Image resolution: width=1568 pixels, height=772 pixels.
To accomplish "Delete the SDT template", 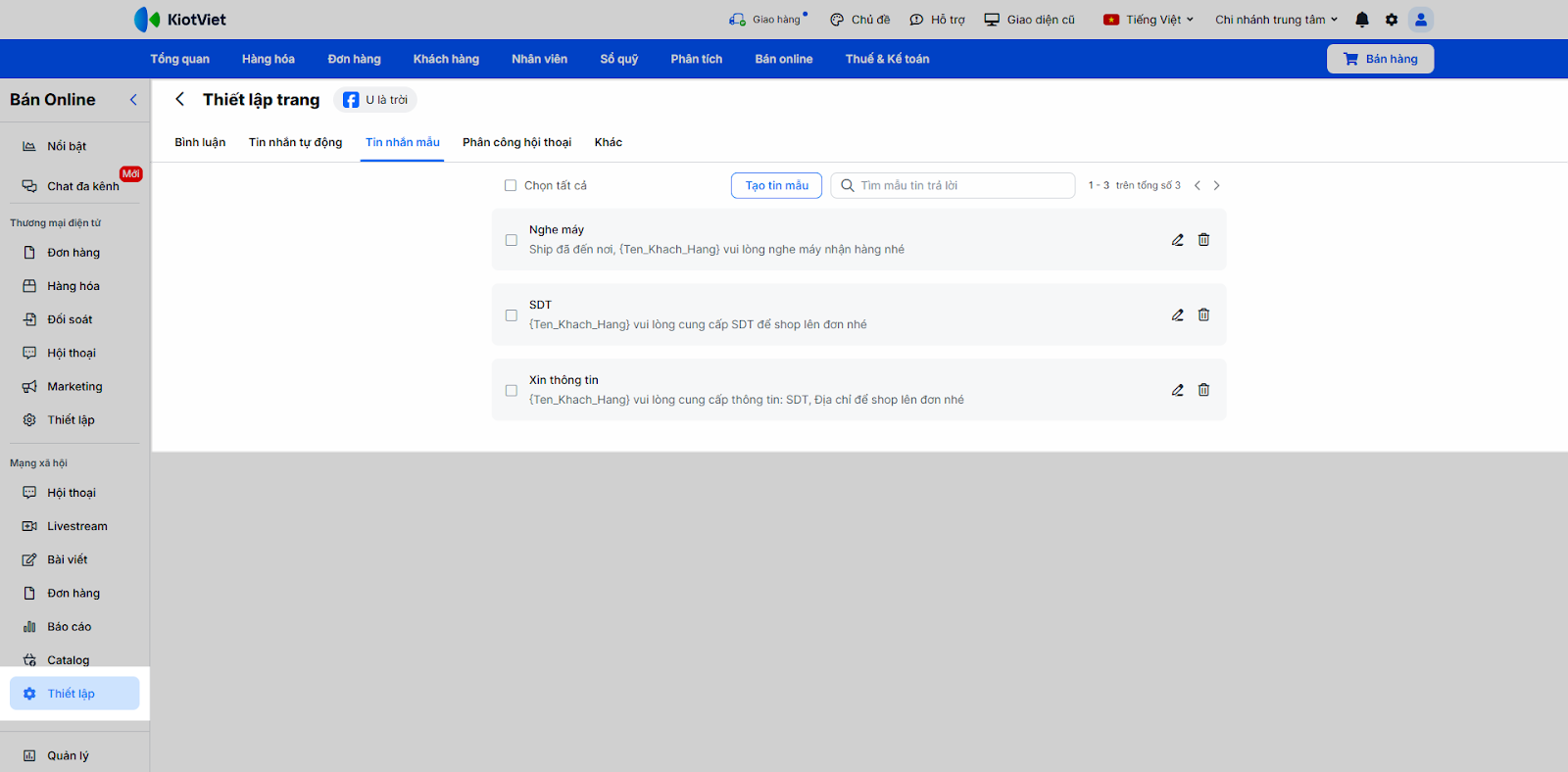I will (x=1203, y=315).
